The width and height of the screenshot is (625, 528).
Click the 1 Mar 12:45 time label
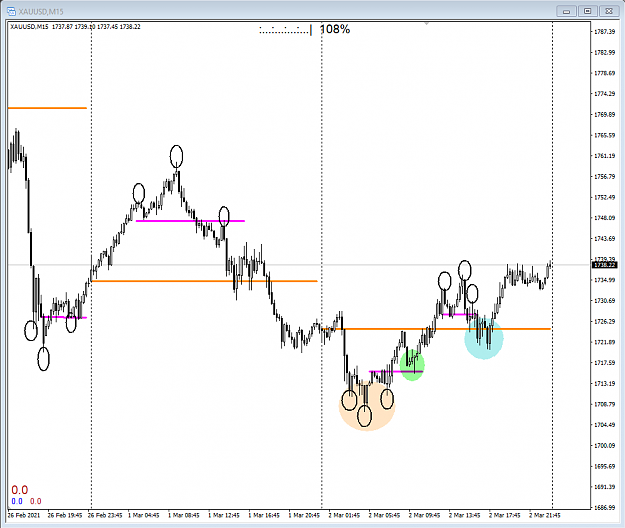(224, 515)
